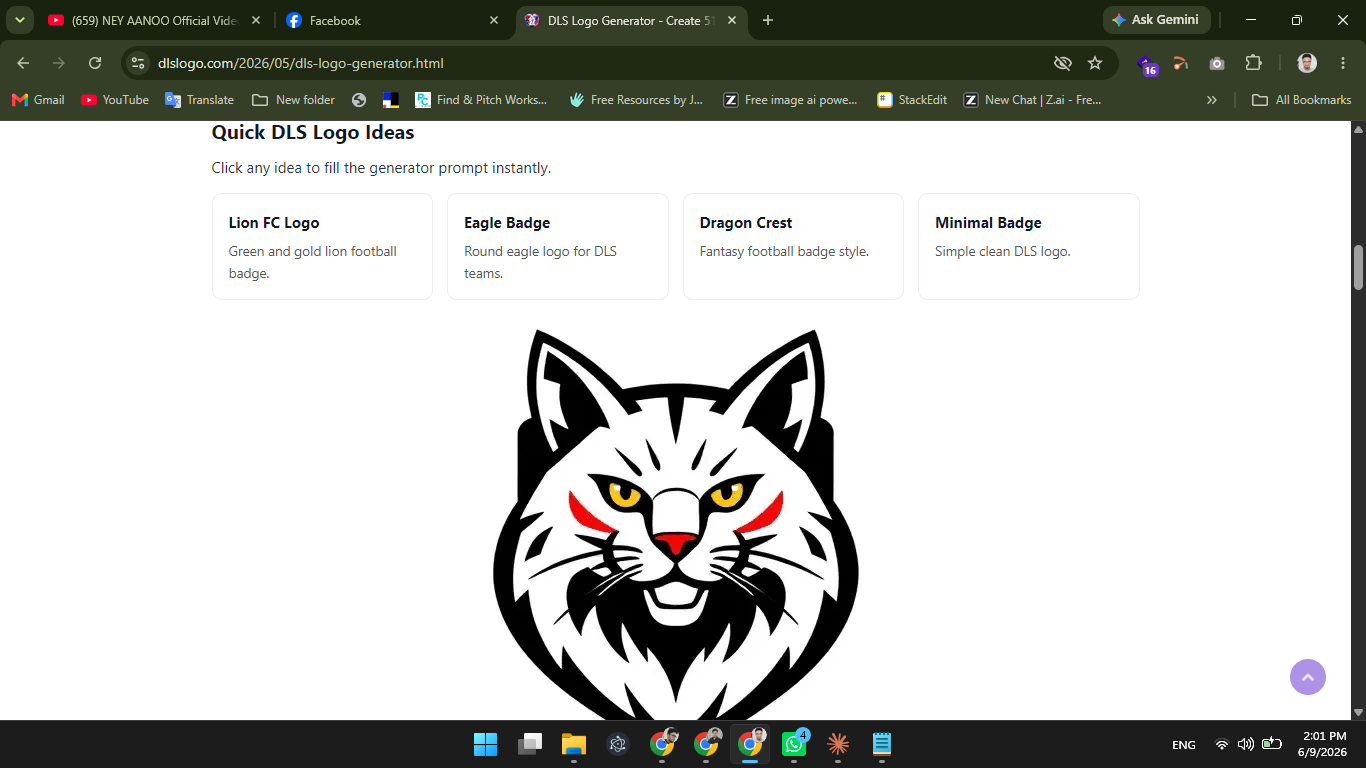The height and width of the screenshot is (768, 1366).
Task: Click Ask Gemini button
Action: tap(1157, 20)
